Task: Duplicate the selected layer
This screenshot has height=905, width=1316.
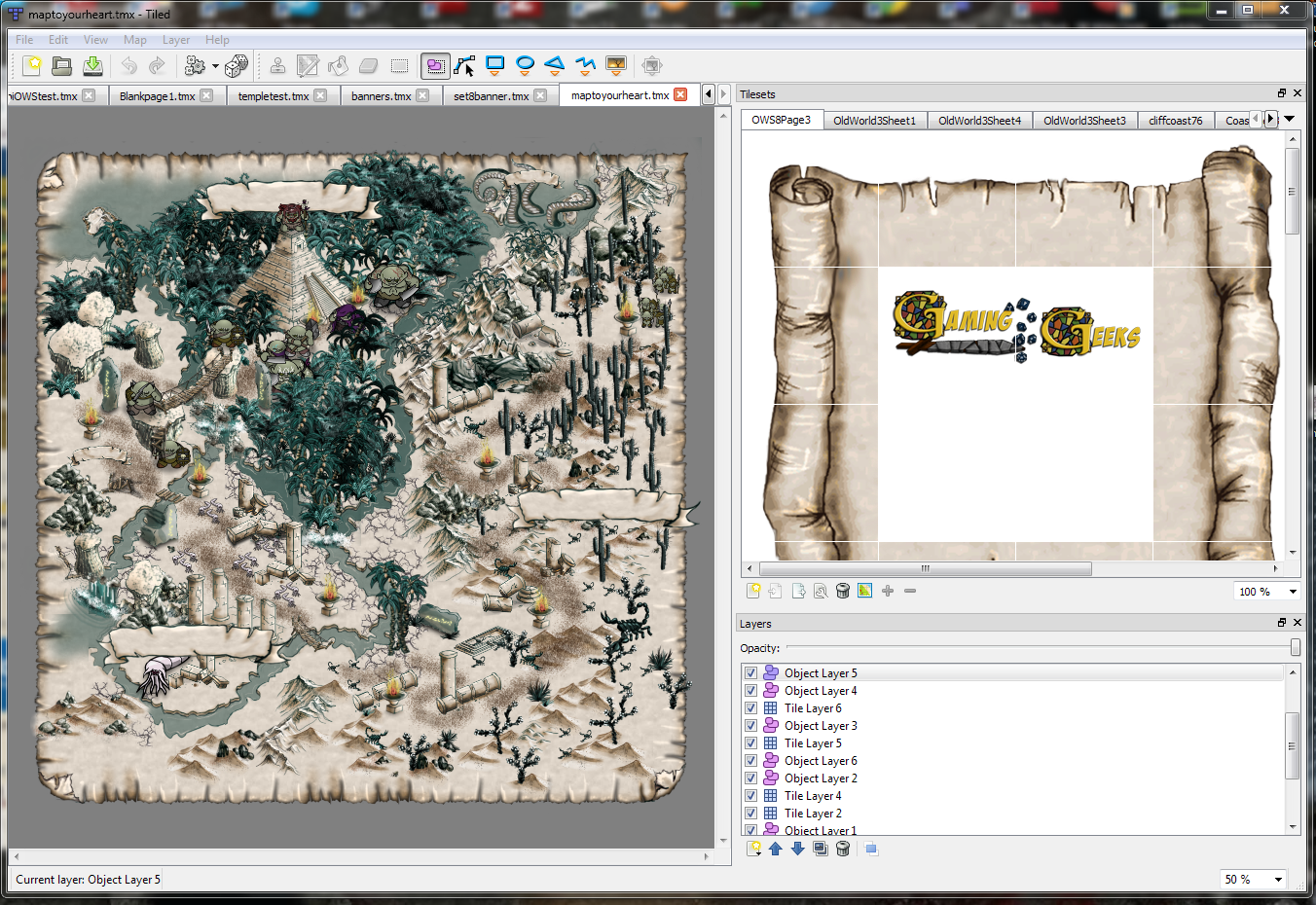Action: pos(821,849)
